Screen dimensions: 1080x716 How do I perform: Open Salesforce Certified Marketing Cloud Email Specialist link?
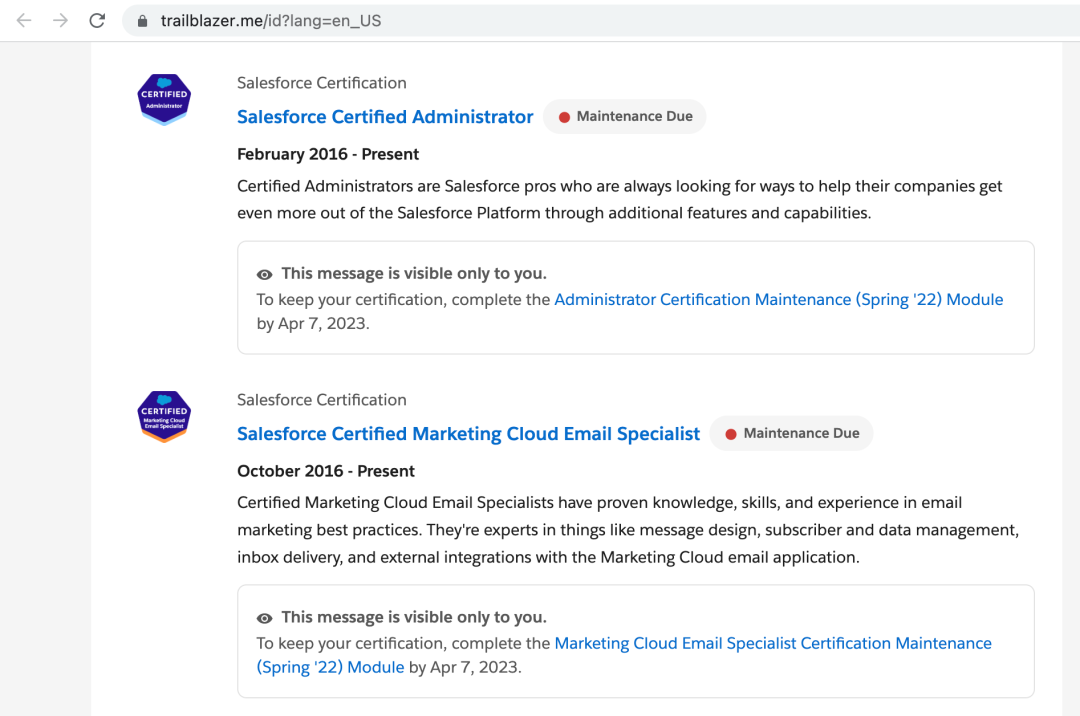tap(468, 434)
